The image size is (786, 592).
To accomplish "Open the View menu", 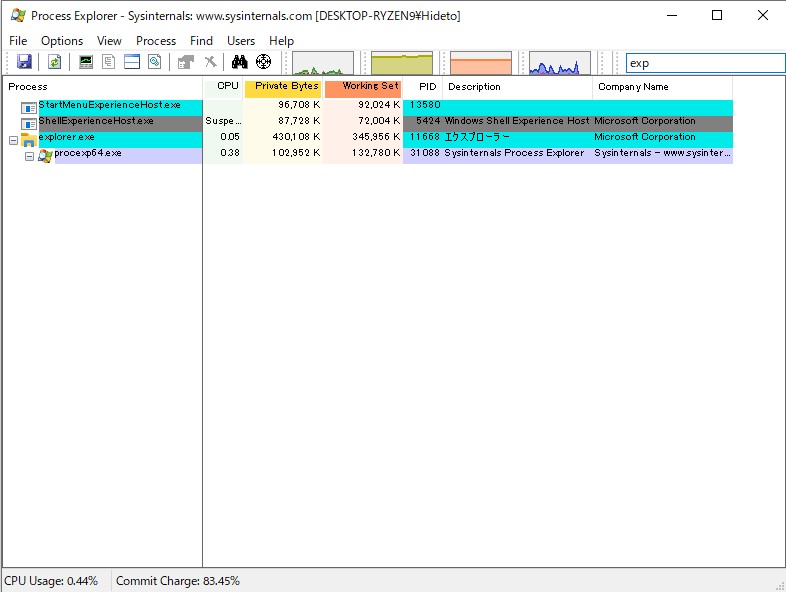I will [109, 41].
